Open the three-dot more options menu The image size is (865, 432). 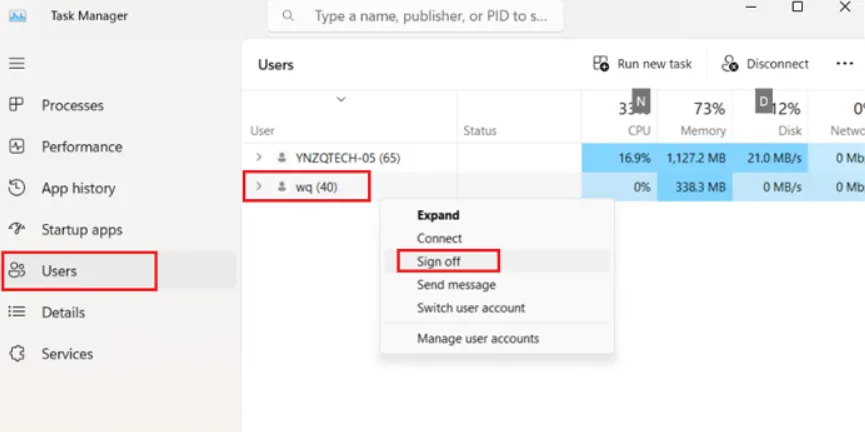pyautogui.click(x=845, y=63)
